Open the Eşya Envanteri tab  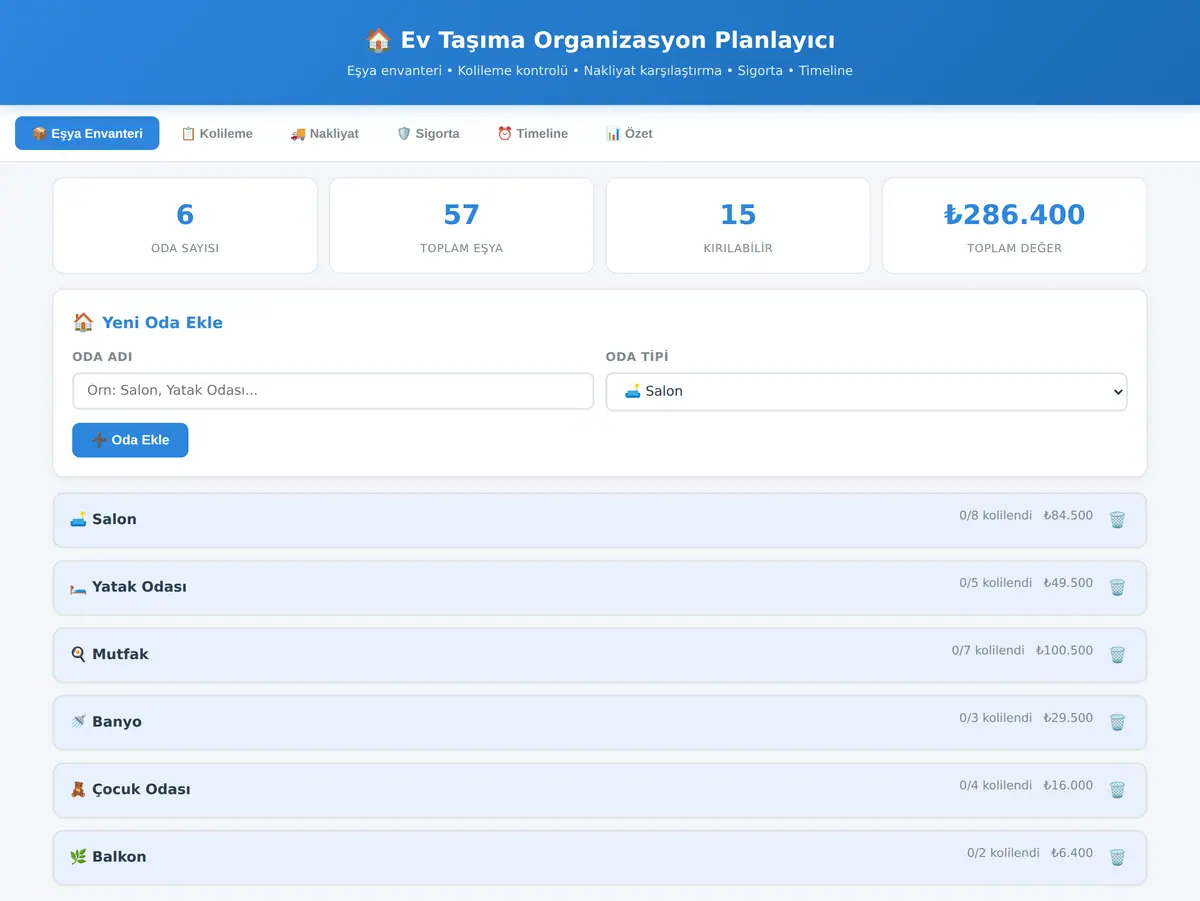[x=87, y=133]
